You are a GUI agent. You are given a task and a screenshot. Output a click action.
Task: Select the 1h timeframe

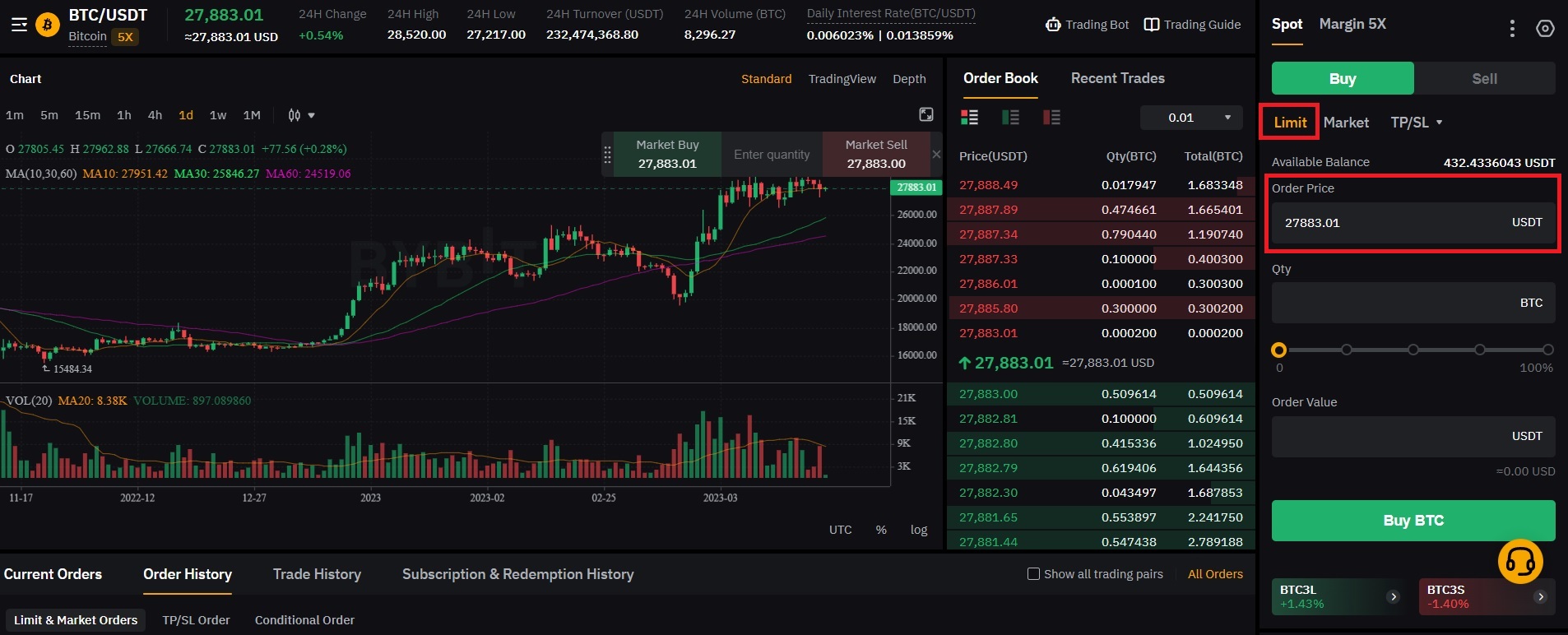point(124,115)
